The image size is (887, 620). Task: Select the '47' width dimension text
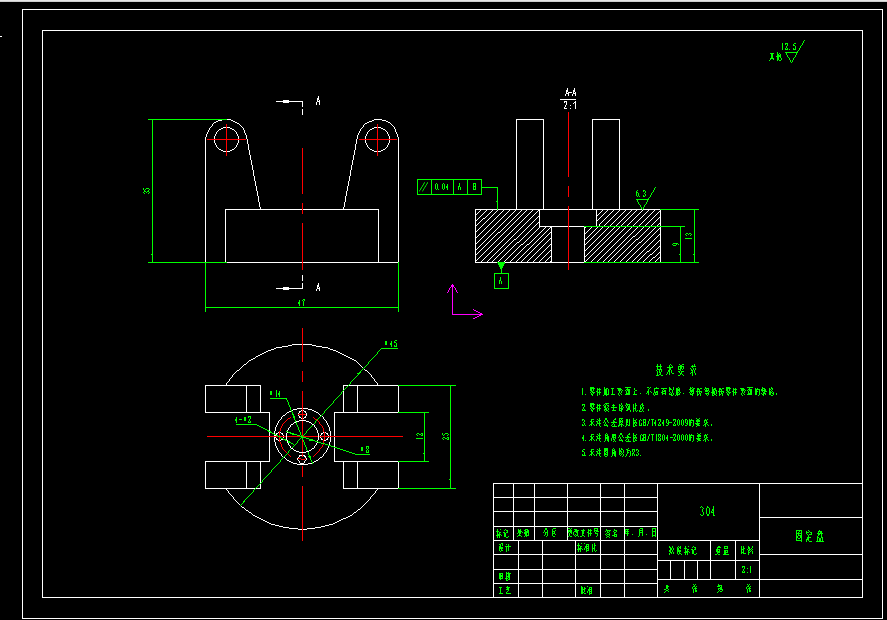302,303
